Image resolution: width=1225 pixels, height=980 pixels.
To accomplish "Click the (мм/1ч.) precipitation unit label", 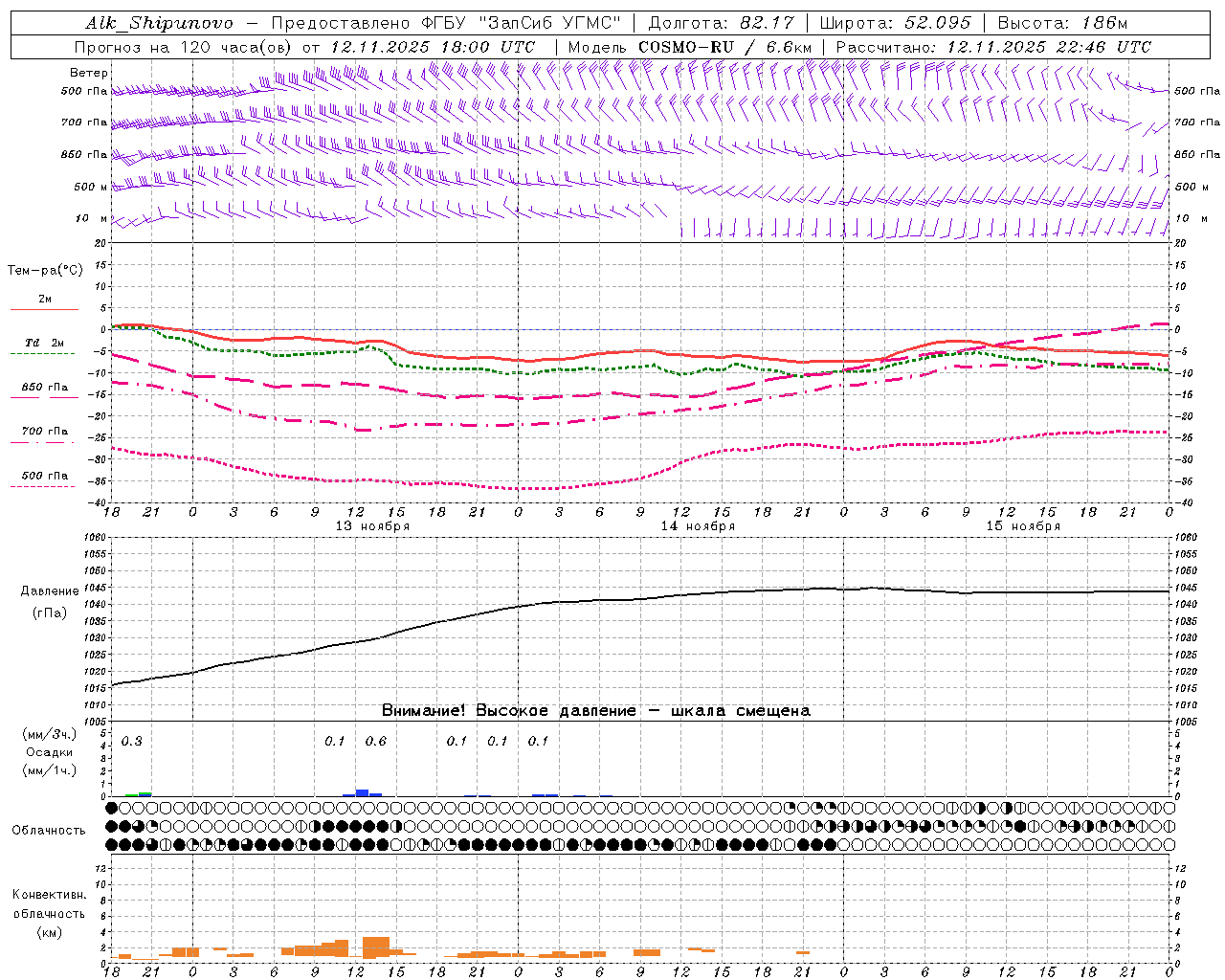I will (50, 769).
